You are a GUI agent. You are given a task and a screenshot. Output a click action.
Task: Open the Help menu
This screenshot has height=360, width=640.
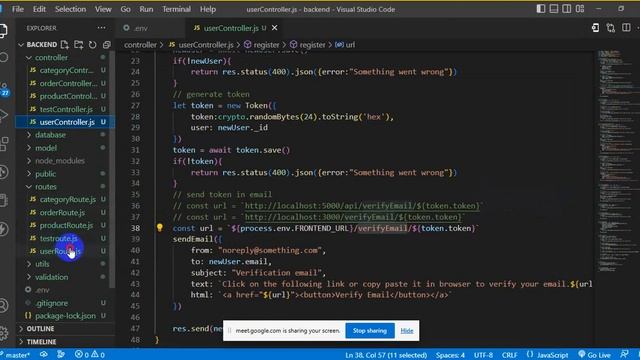point(208,9)
